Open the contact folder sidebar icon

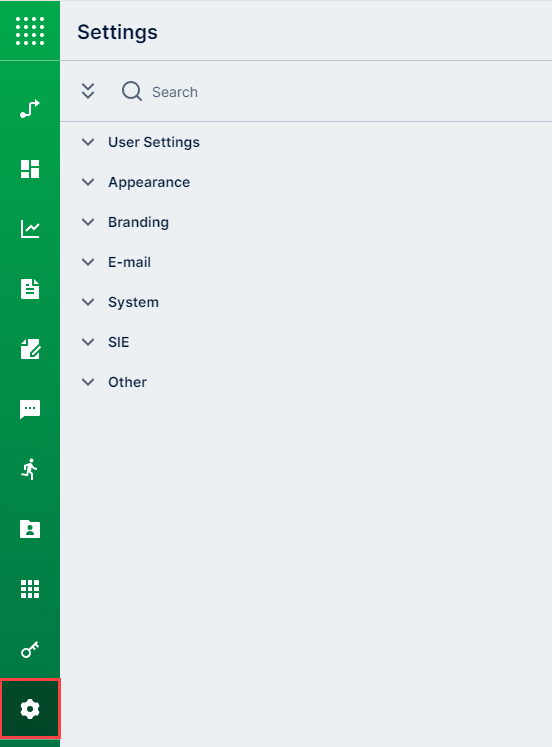[30, 529]
